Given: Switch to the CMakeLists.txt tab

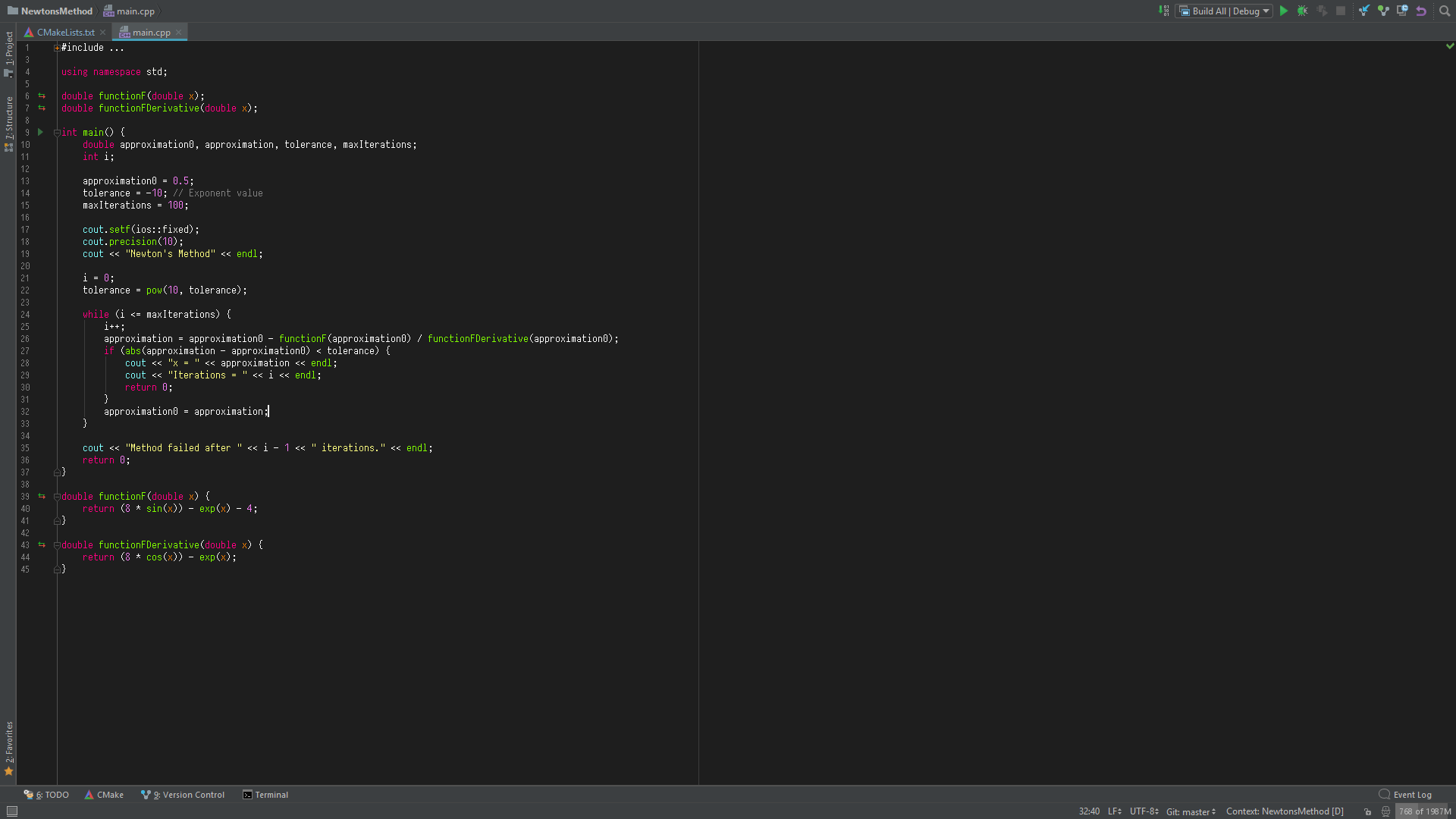Looking at the screenshot, I should click(x=65, y=32).
